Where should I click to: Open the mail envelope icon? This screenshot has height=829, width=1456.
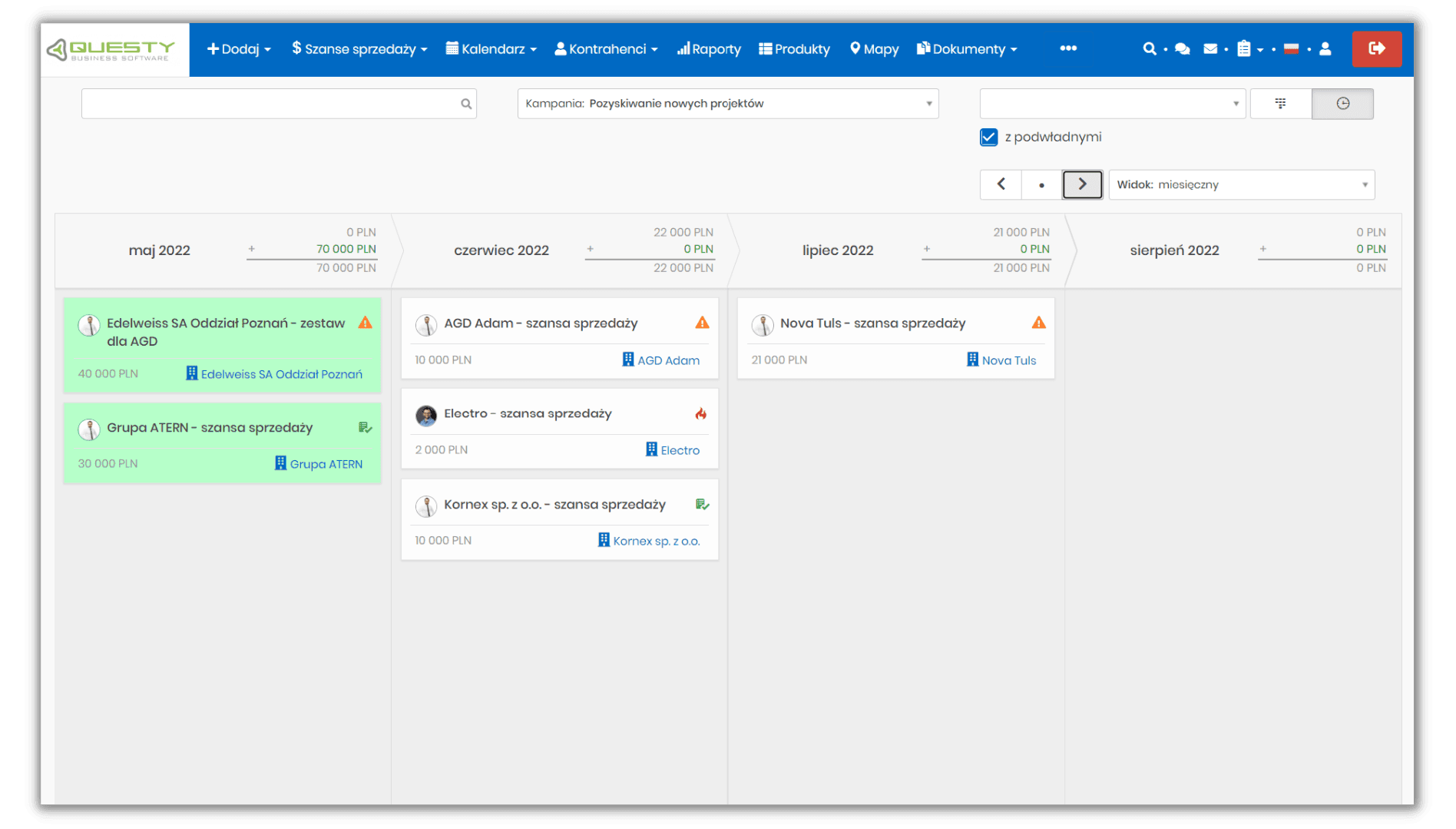(x=1210, y=48)
